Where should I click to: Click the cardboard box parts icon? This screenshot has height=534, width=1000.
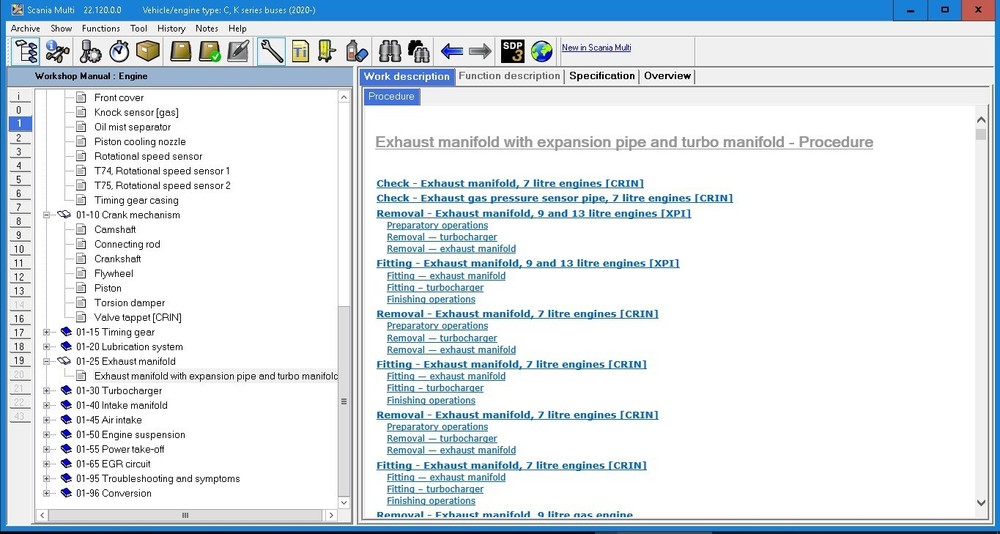(x=147, y=51)
